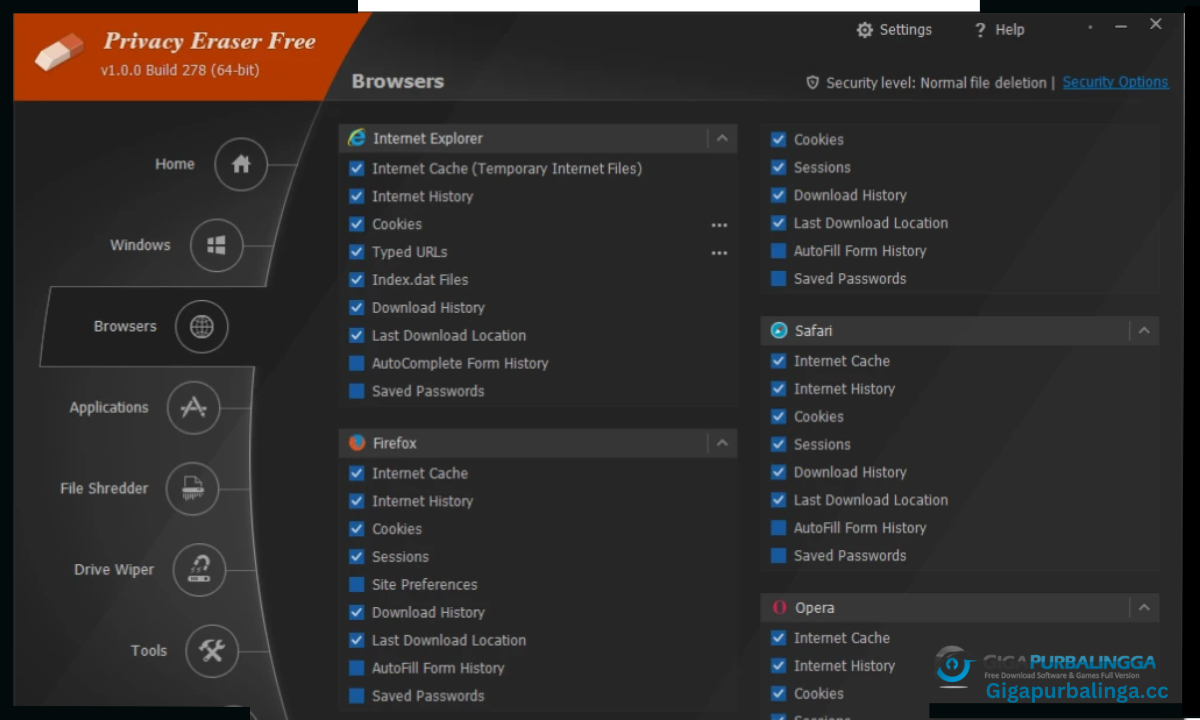Collapse the Firefox section
Screen dimensions: 1200x720
pos(722,443)
